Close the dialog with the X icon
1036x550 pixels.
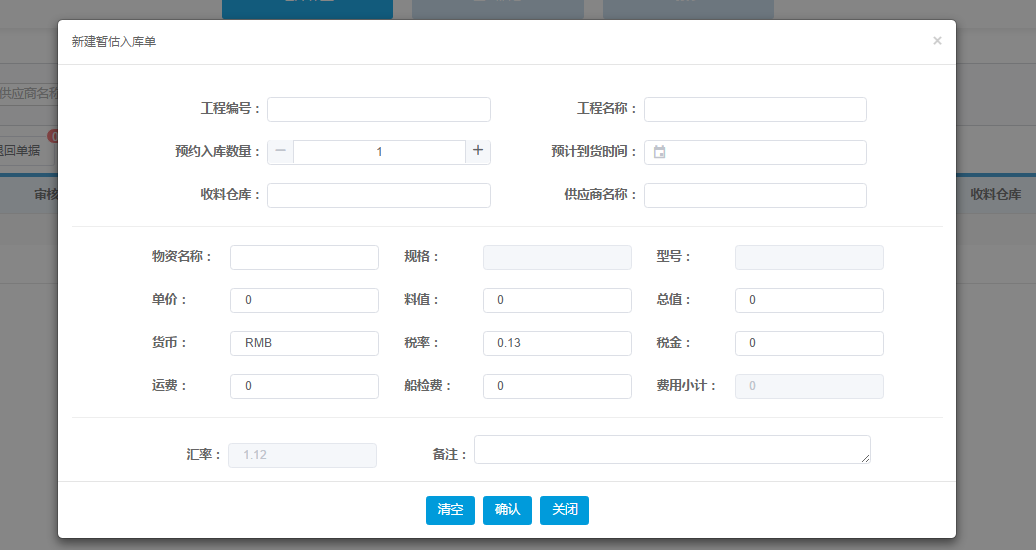tap(937, 41)
